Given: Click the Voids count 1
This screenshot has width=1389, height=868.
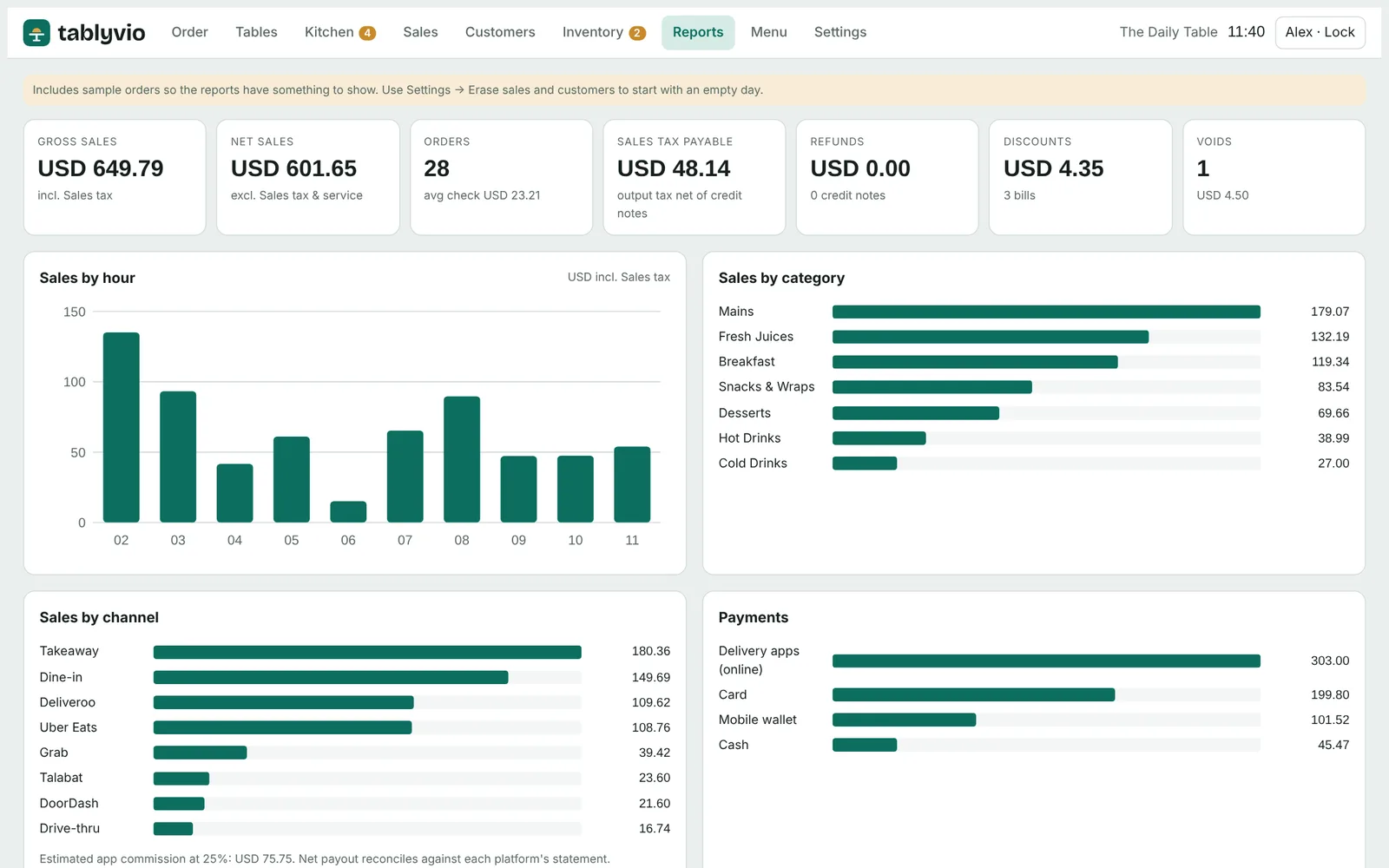Looking at the screenshot, I should point(1203,168).
